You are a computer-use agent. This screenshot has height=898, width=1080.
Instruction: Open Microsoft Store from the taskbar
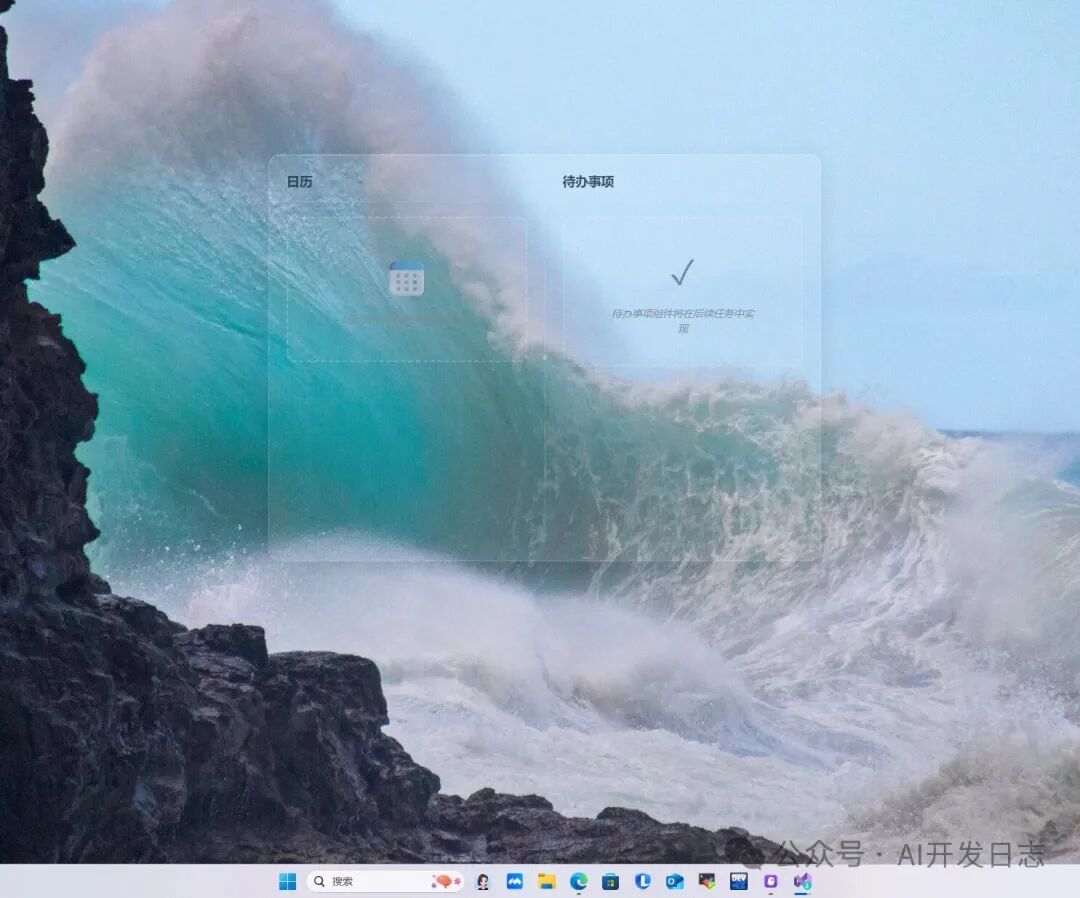click(610, 881)
